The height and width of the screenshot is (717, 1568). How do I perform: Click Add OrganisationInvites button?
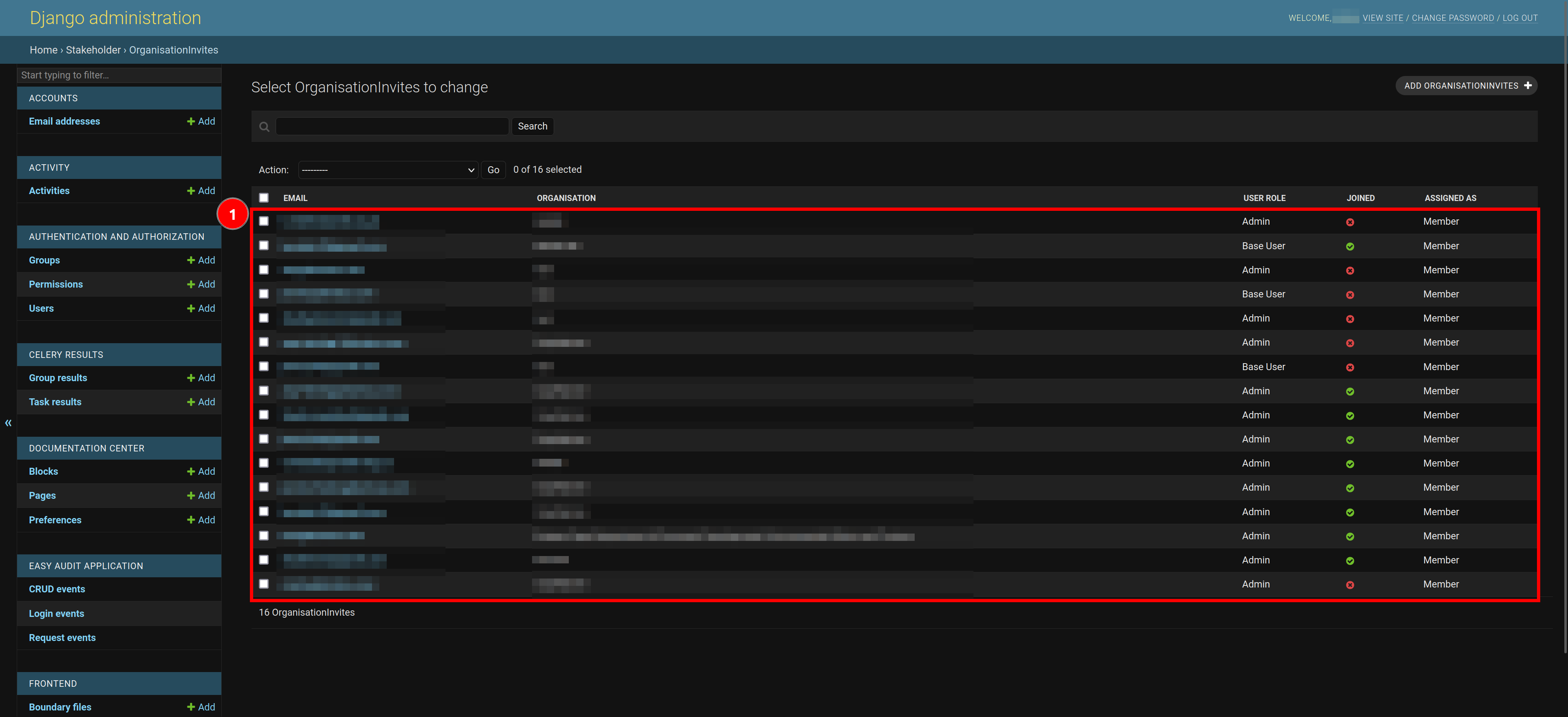coord(1466,86)
